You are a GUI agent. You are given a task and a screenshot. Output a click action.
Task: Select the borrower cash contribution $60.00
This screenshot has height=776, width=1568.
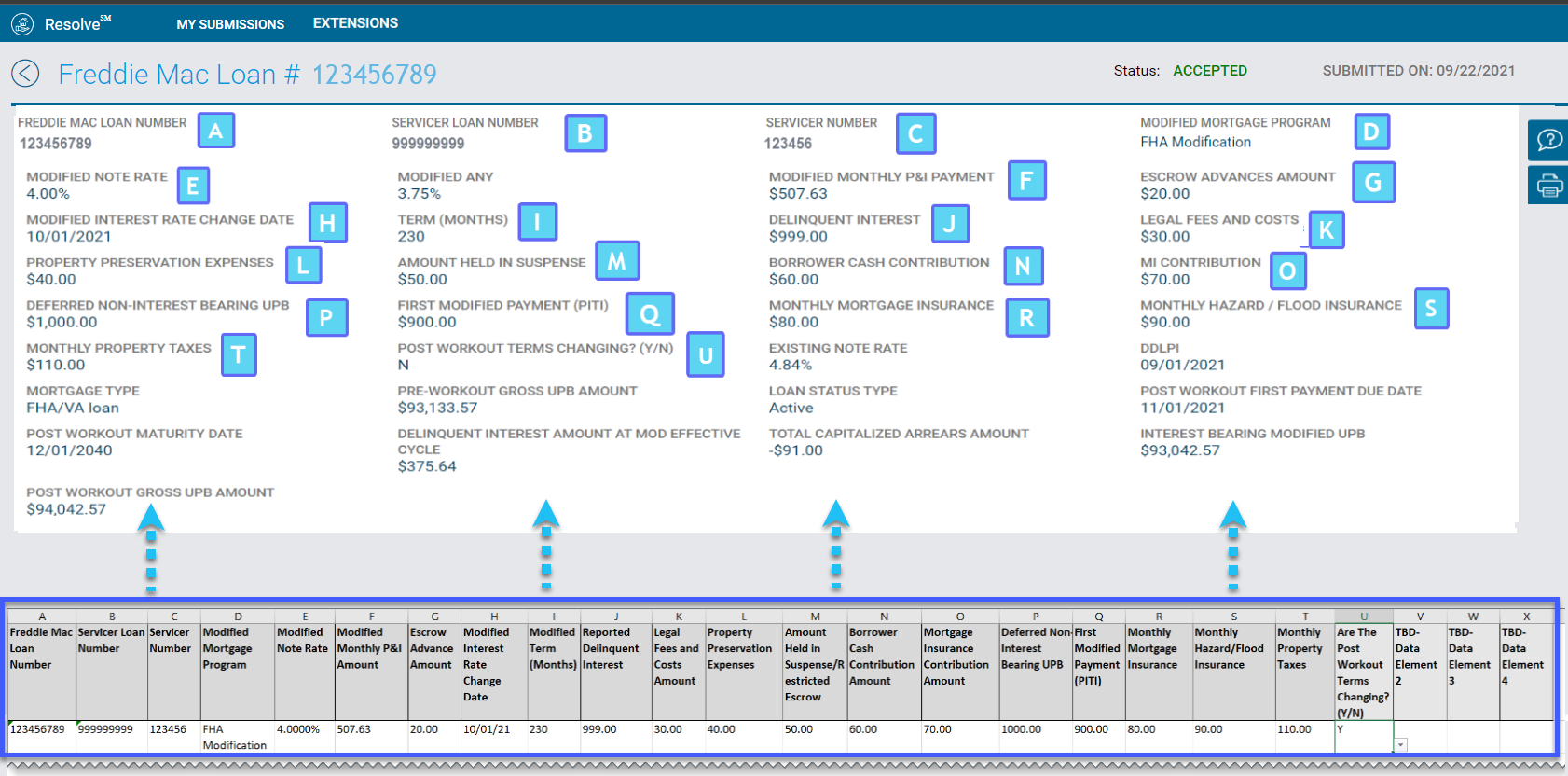coord(793,280)
